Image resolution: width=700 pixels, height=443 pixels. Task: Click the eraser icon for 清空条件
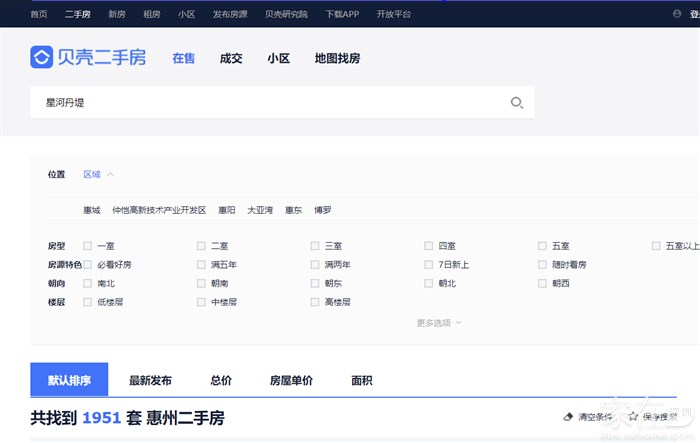[569, 416]
